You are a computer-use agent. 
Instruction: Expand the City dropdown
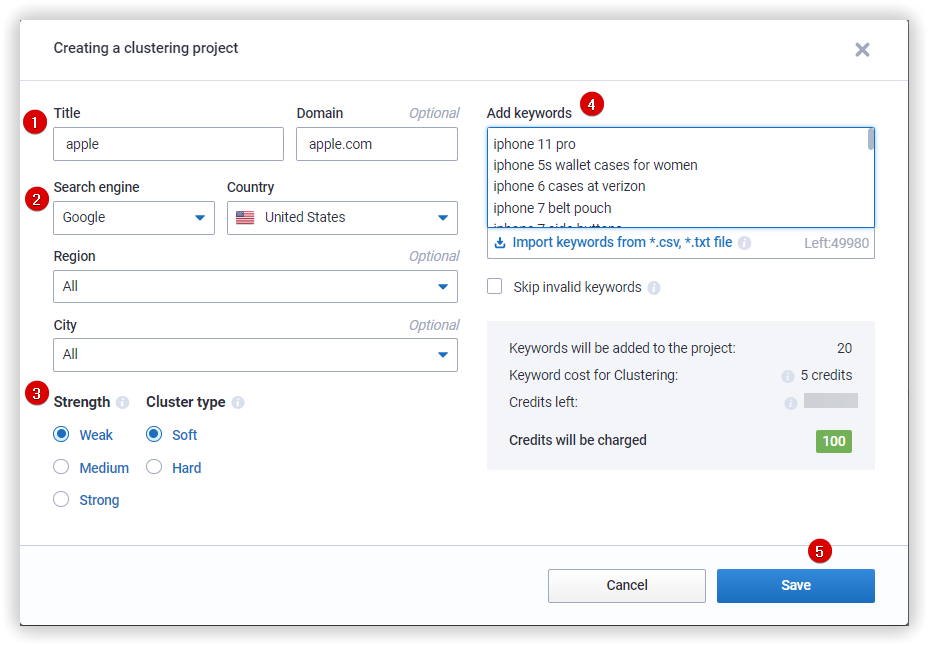coord(255,354)
